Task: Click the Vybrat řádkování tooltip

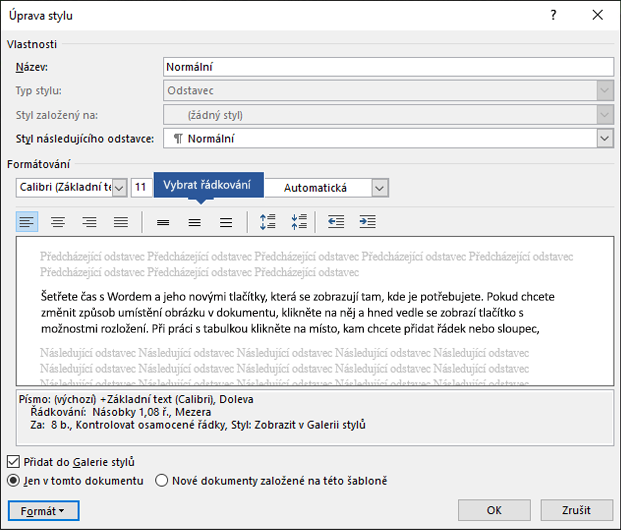Action: (x=208, y=185)
